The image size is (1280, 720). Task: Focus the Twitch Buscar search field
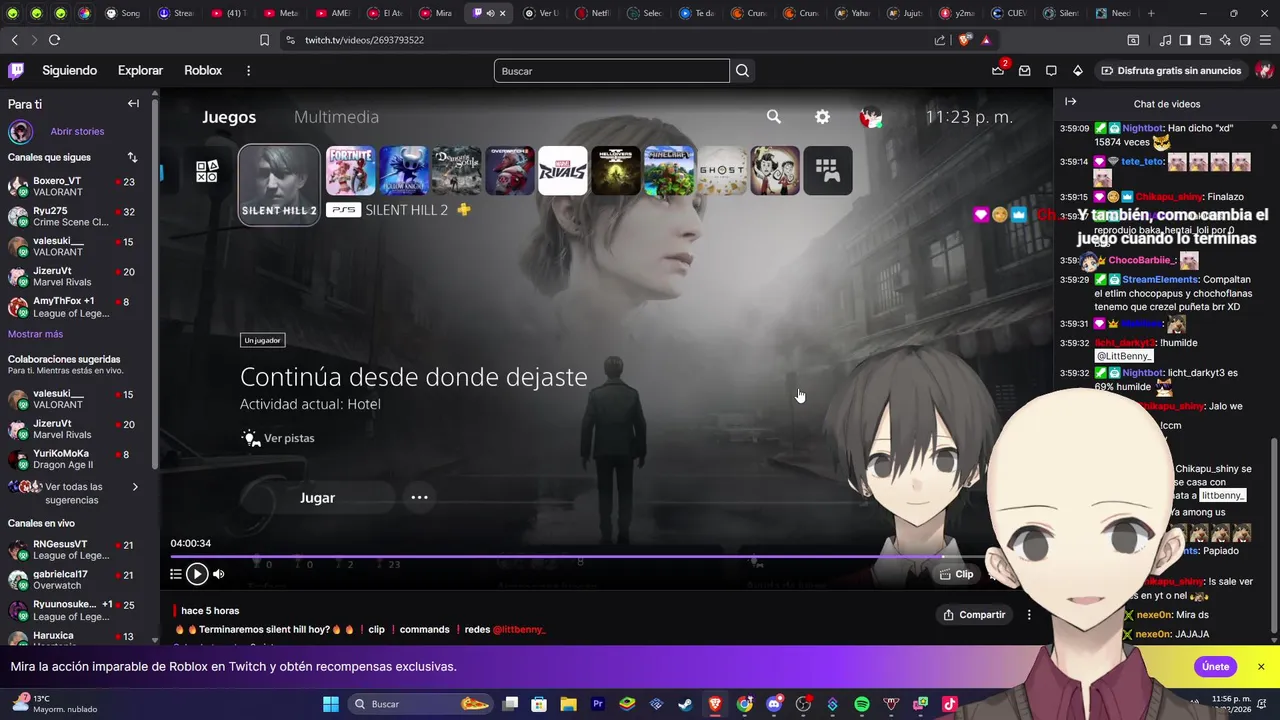pos(611,71)
